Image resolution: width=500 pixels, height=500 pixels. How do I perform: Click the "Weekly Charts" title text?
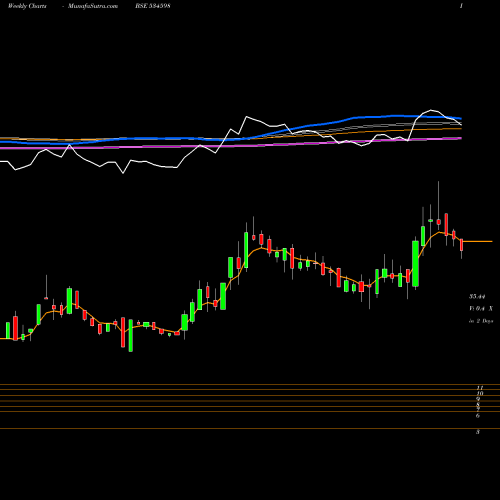pos(27,6)
